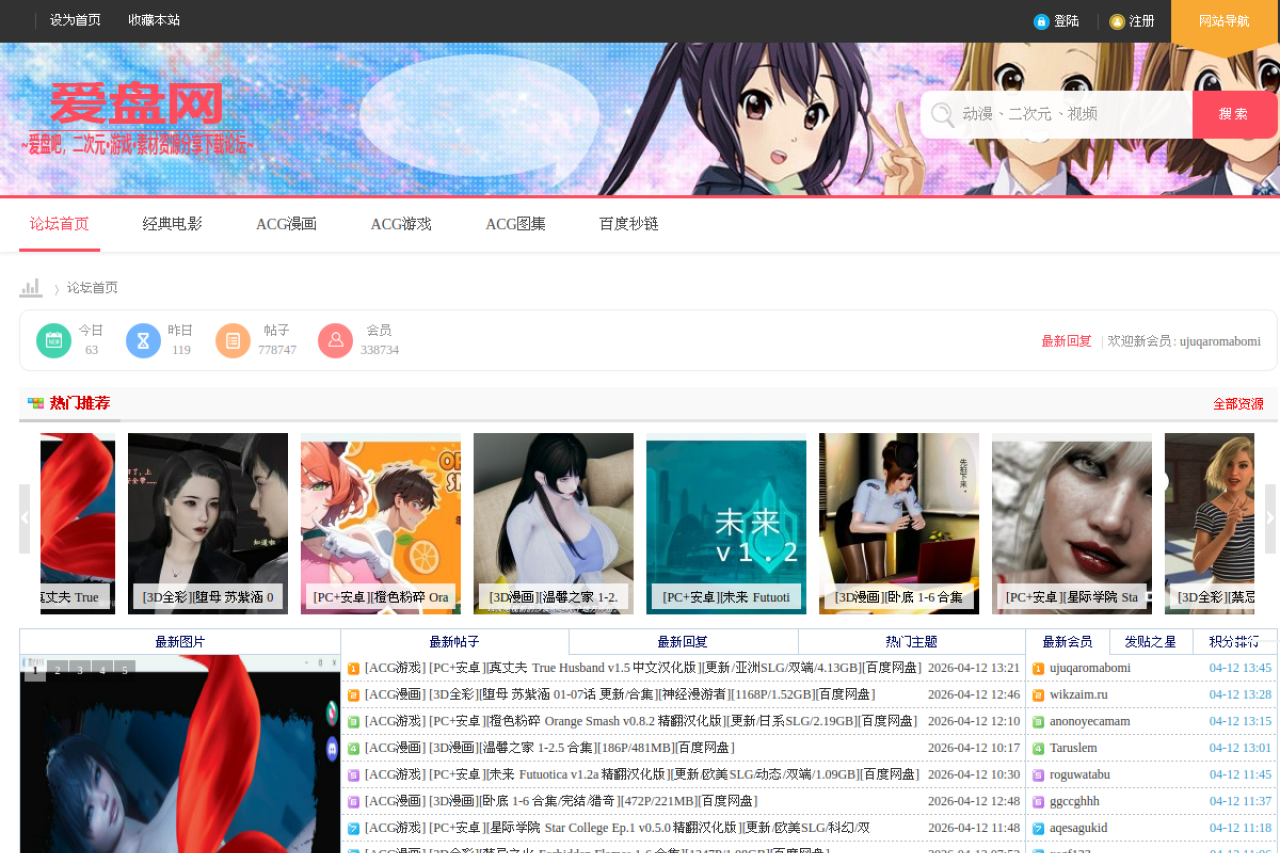Click the red 会员 person icon
Image resolution: width=1280 pixels, height=853 pixels.
[x=336, y=340]
